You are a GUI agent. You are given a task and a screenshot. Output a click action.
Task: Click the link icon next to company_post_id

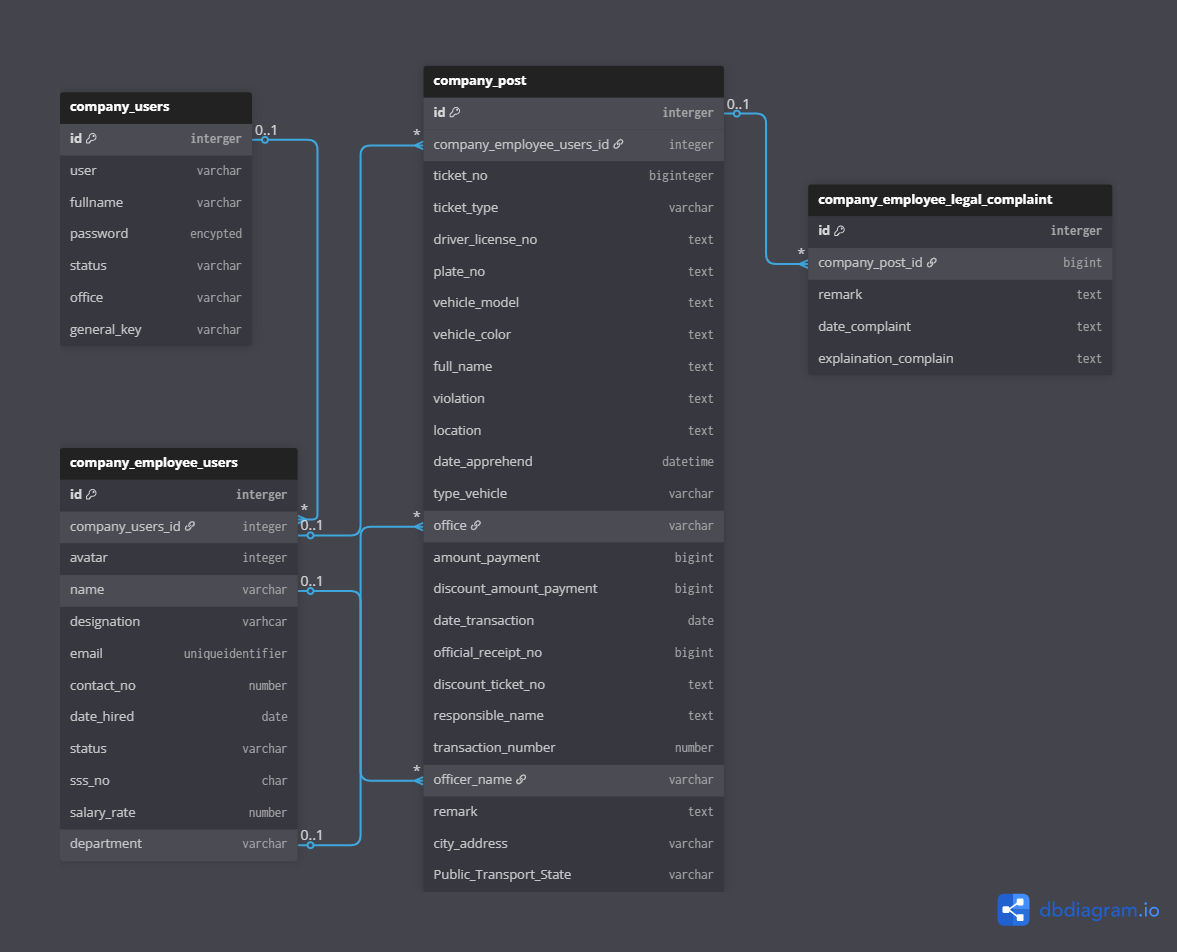(x=932, y=263)
